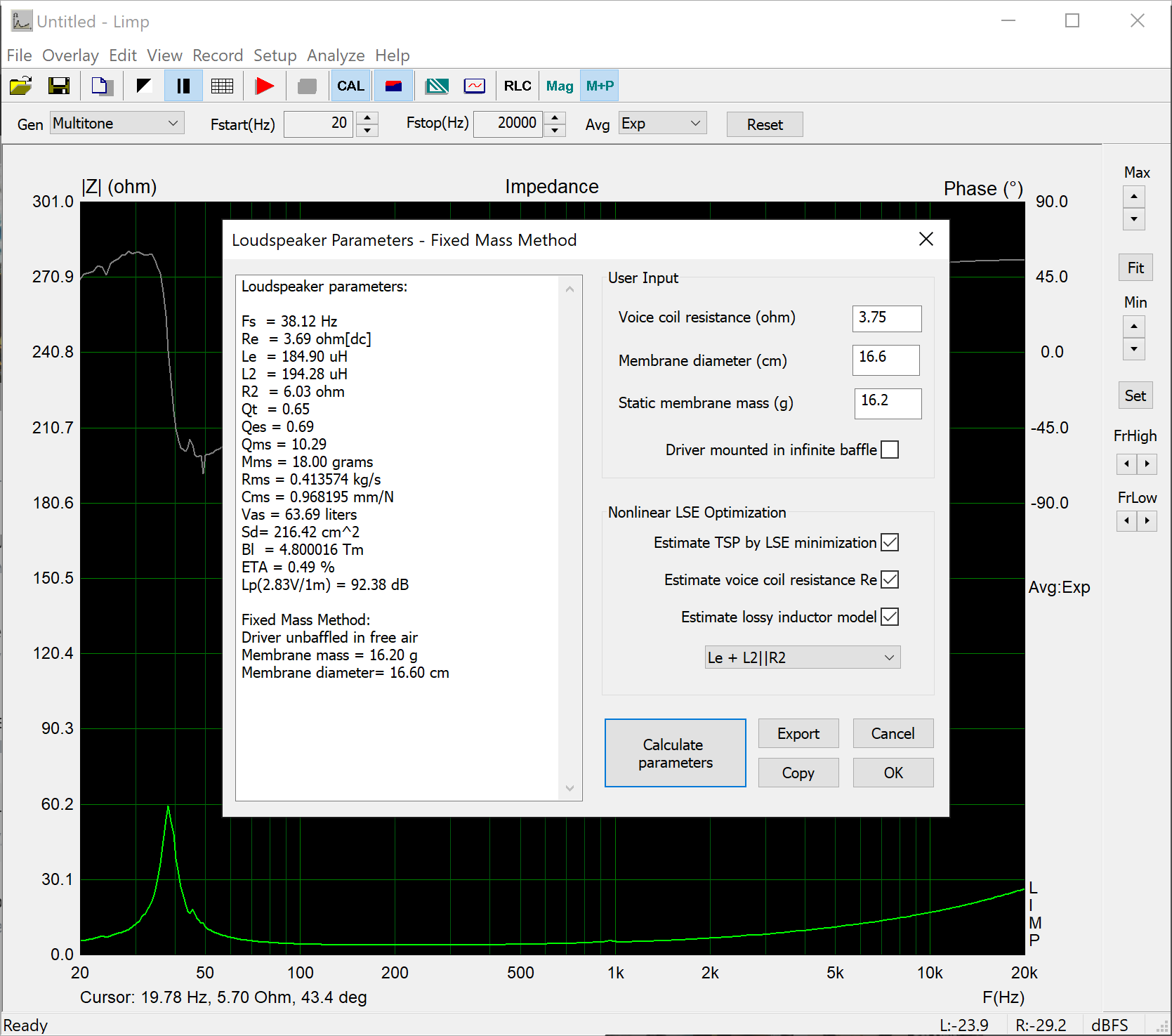The height and width of the screenshot is (1036, 1172).
Task: Click the CAL calibration toolbar button
Action: pyautogui.click(x=350, y=86)
